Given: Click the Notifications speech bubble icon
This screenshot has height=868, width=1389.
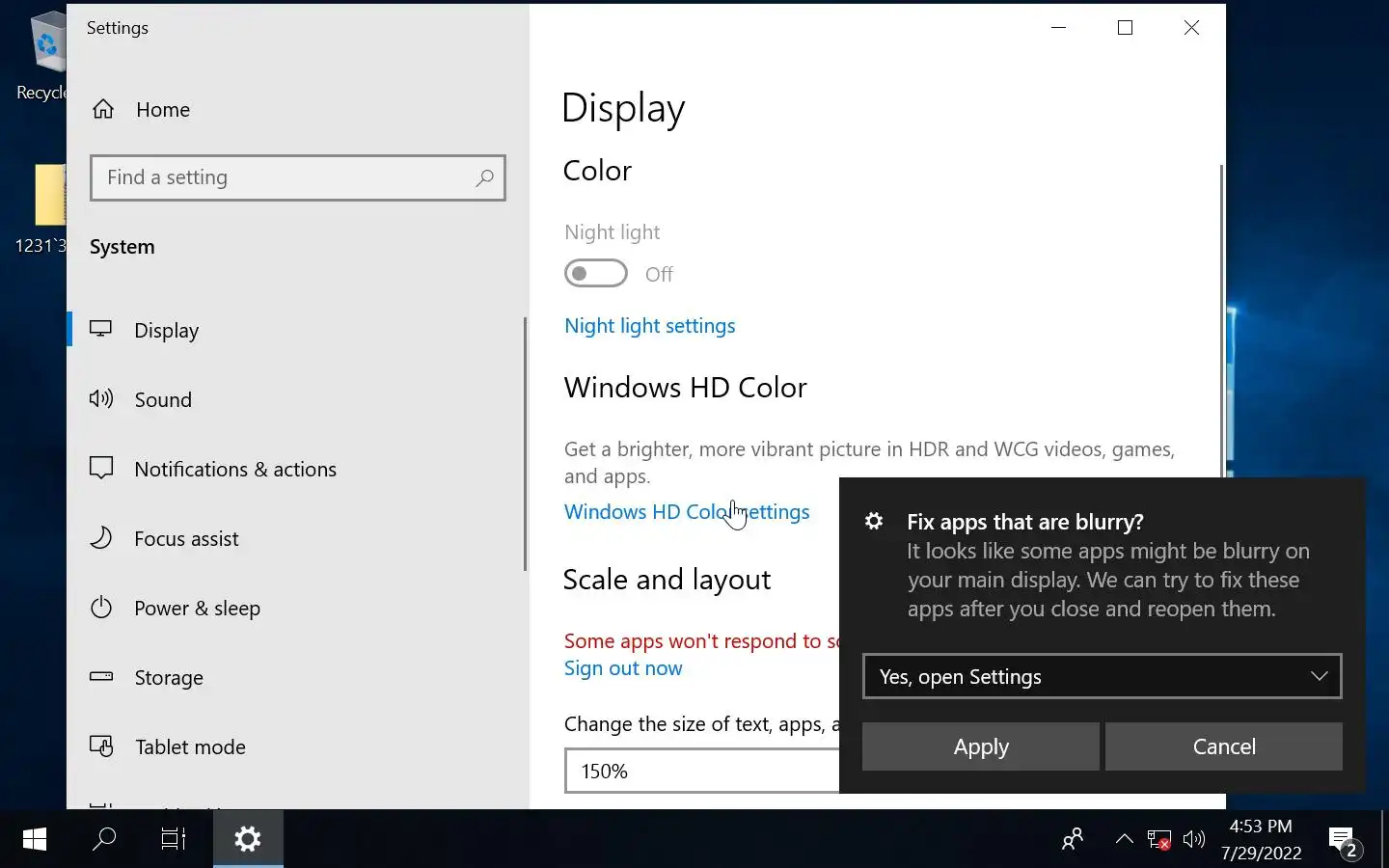Looking at the screenshot, I should click(x=101, y=469).
